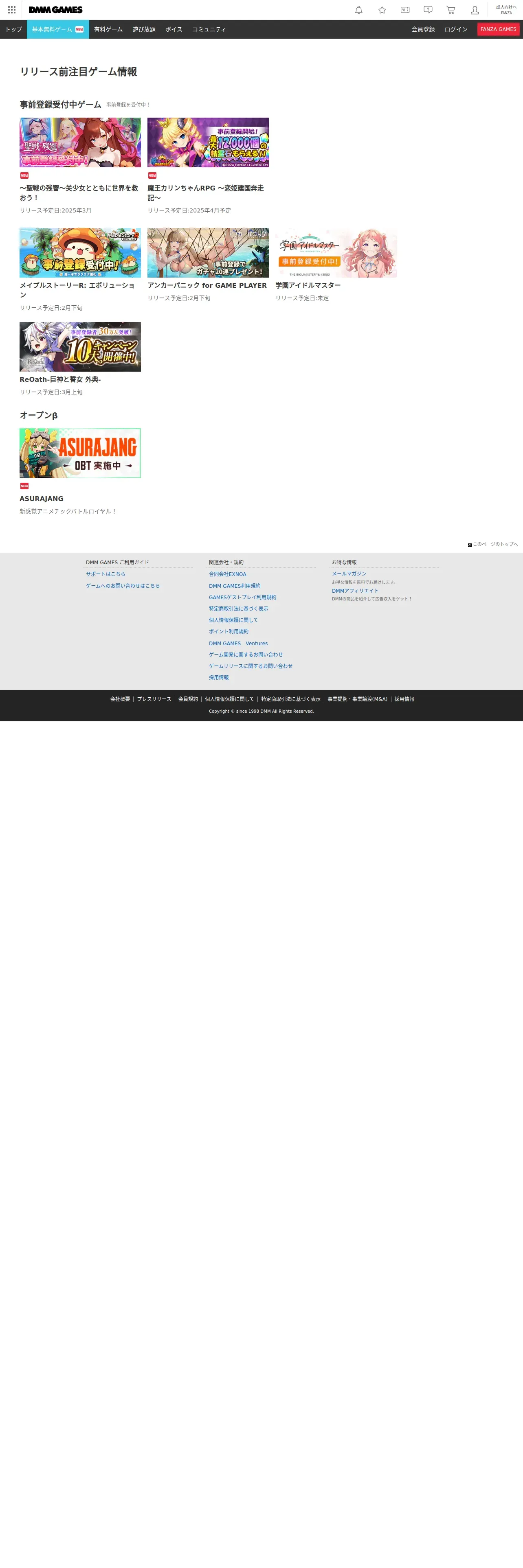The height and width of the screenshot is (1568, 523).
Task: Open ポイント利用規約 link
Action: 229,632
